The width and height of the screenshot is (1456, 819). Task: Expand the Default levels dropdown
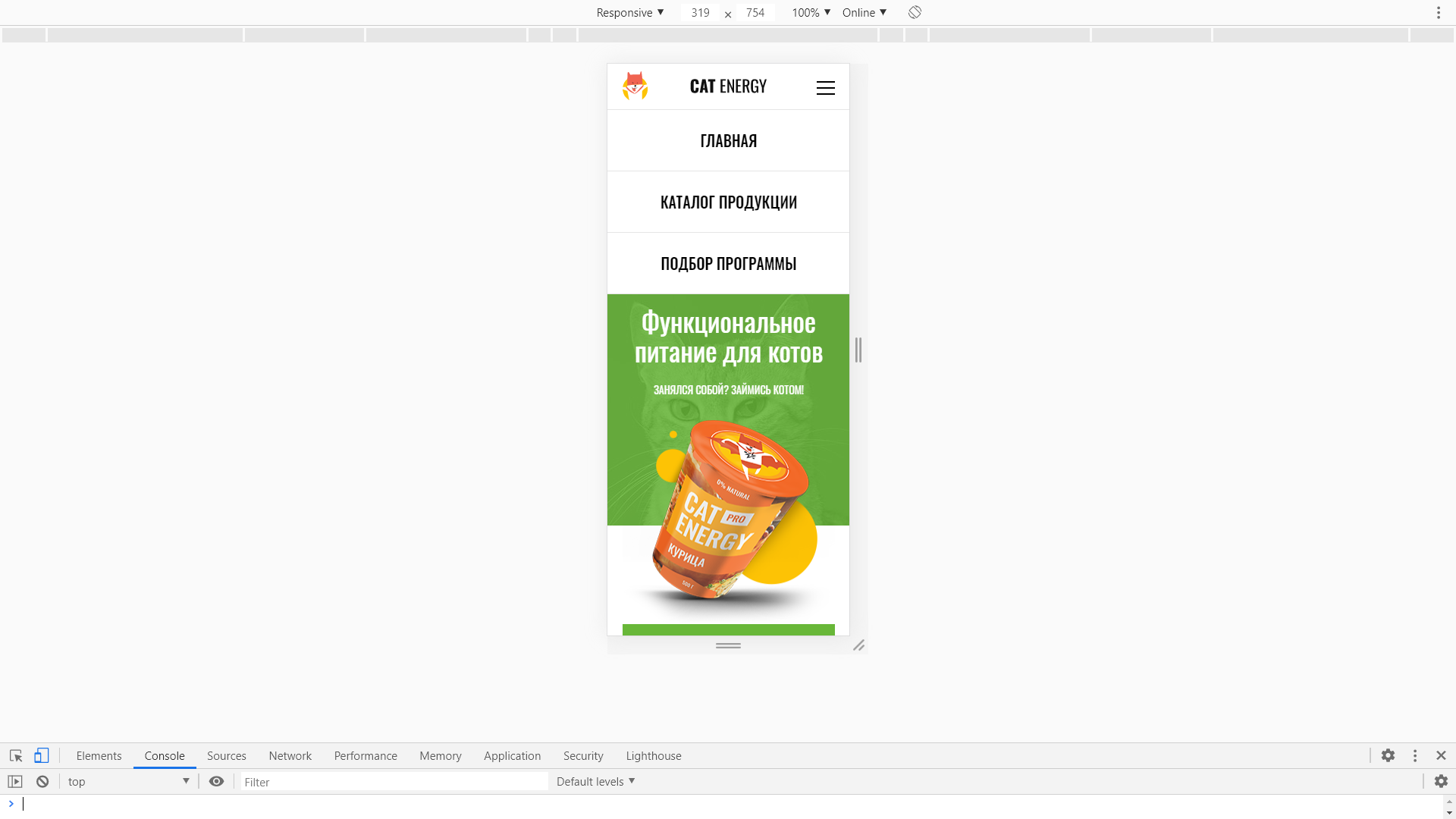pyautogui.click(x=595, y=782)
